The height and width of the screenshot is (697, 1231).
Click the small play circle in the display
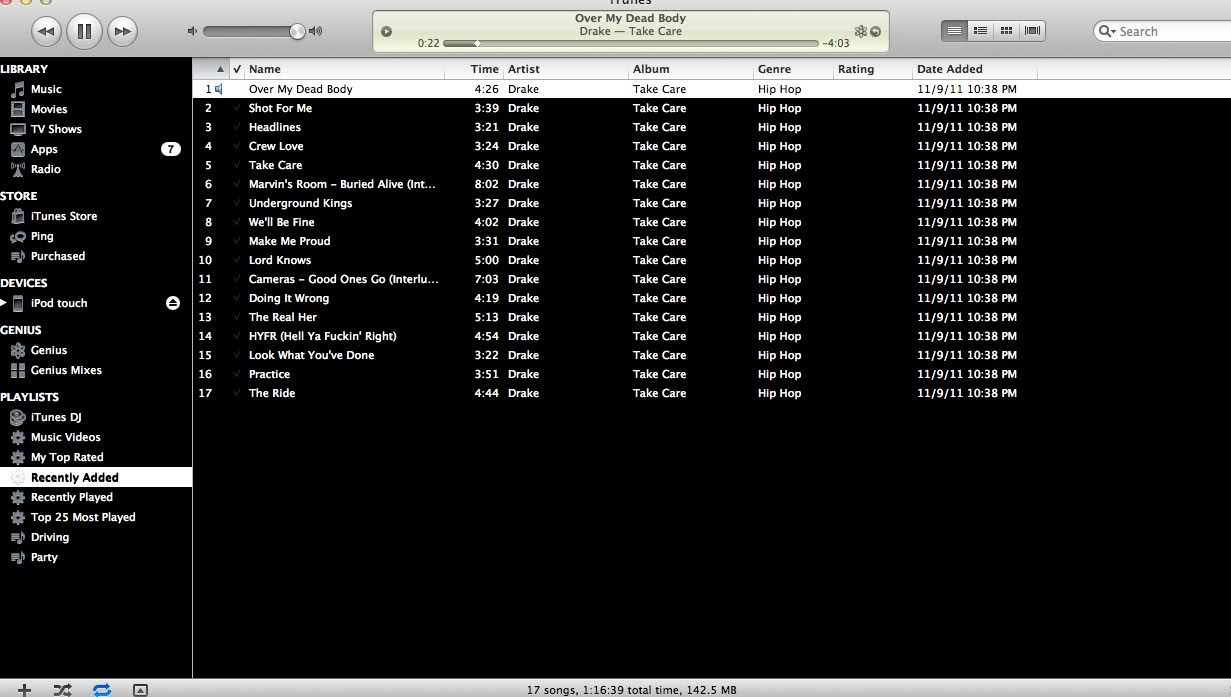[387, 32]
